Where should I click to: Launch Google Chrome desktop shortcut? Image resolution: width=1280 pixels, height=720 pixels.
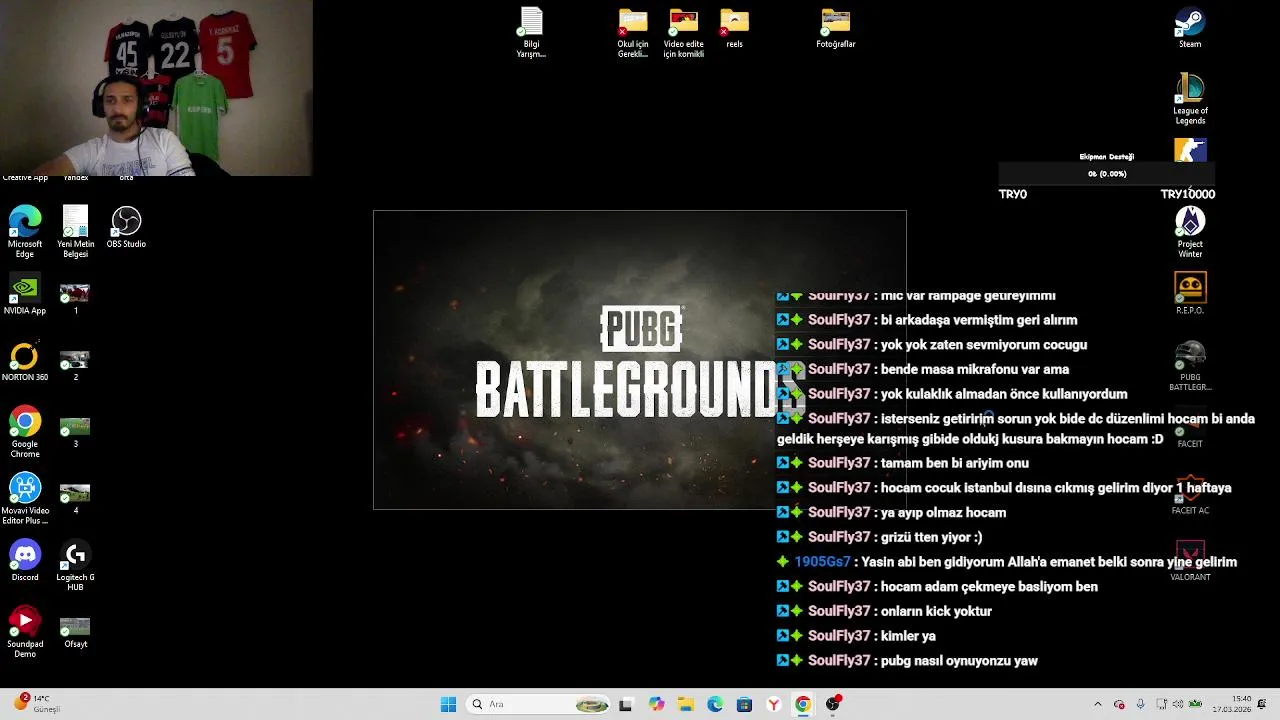tap(25, 432)
